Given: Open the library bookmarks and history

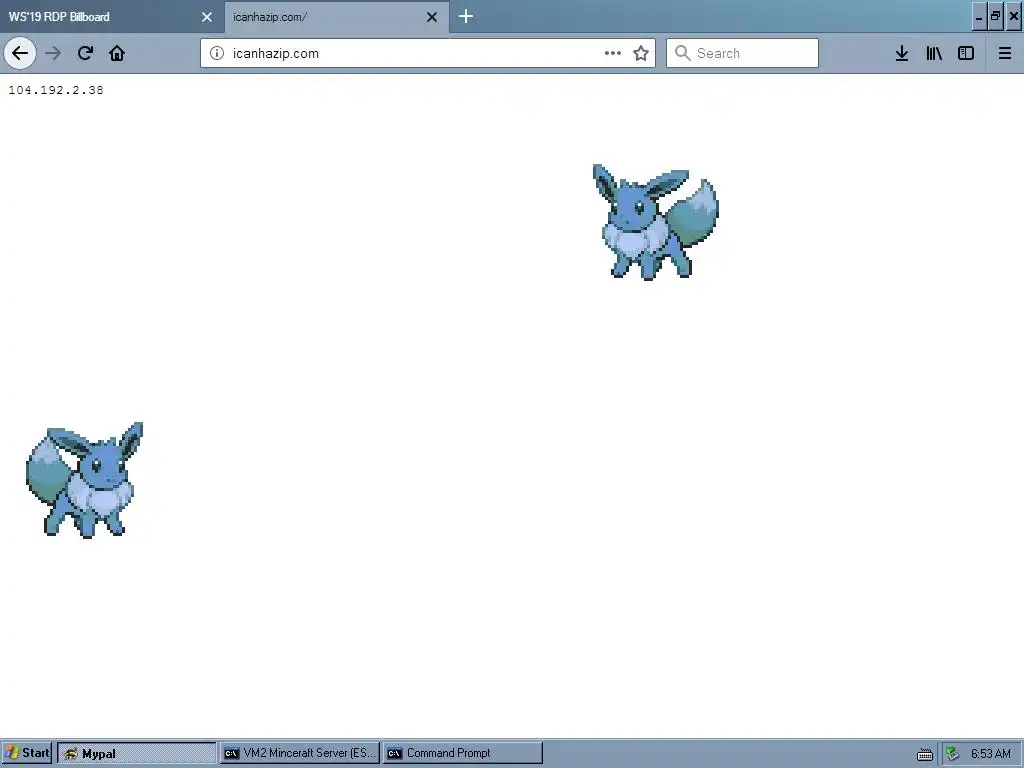Looking at the screenshot, I should [x=934, y=53].
